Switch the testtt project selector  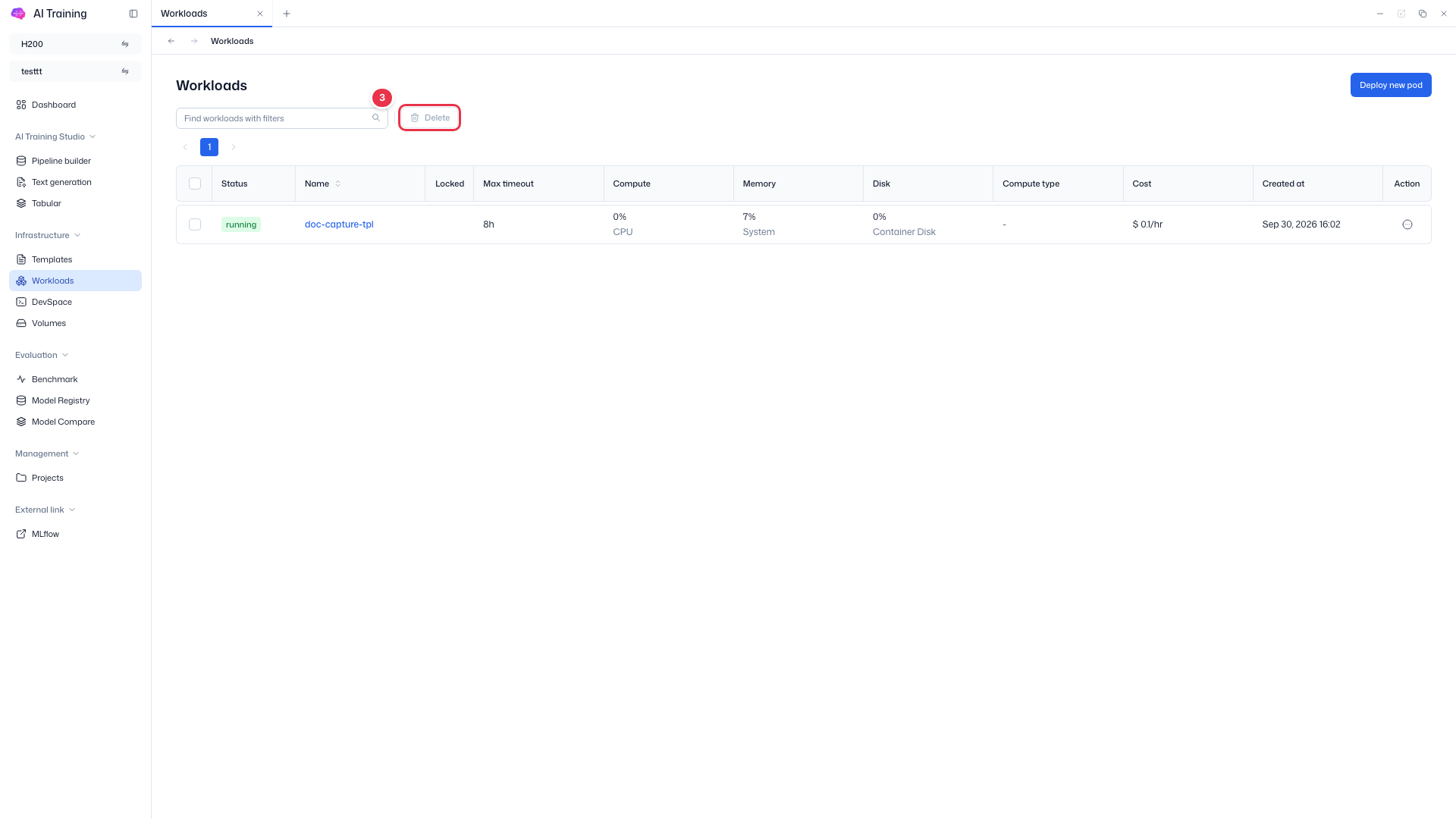click(75, 71)
